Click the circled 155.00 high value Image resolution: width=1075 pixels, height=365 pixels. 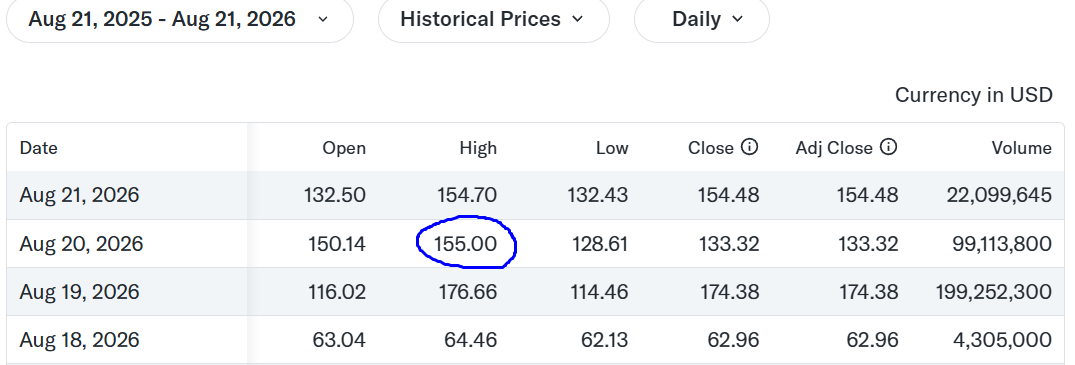coord(466,244)
